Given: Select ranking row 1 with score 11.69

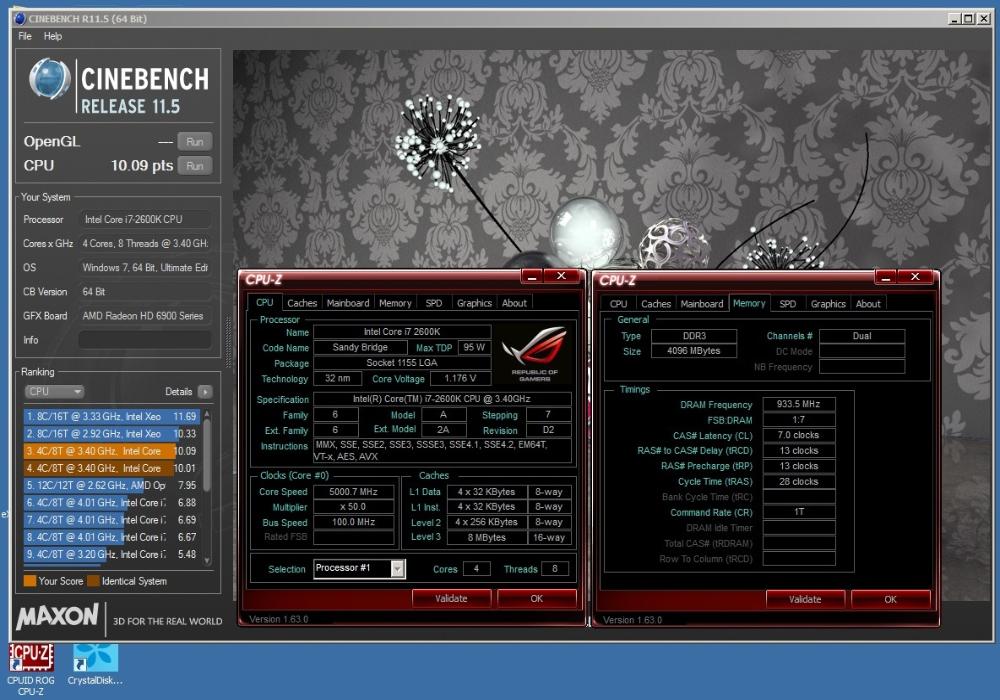Looking at the screenshot, I should click(x=112, y=416).
